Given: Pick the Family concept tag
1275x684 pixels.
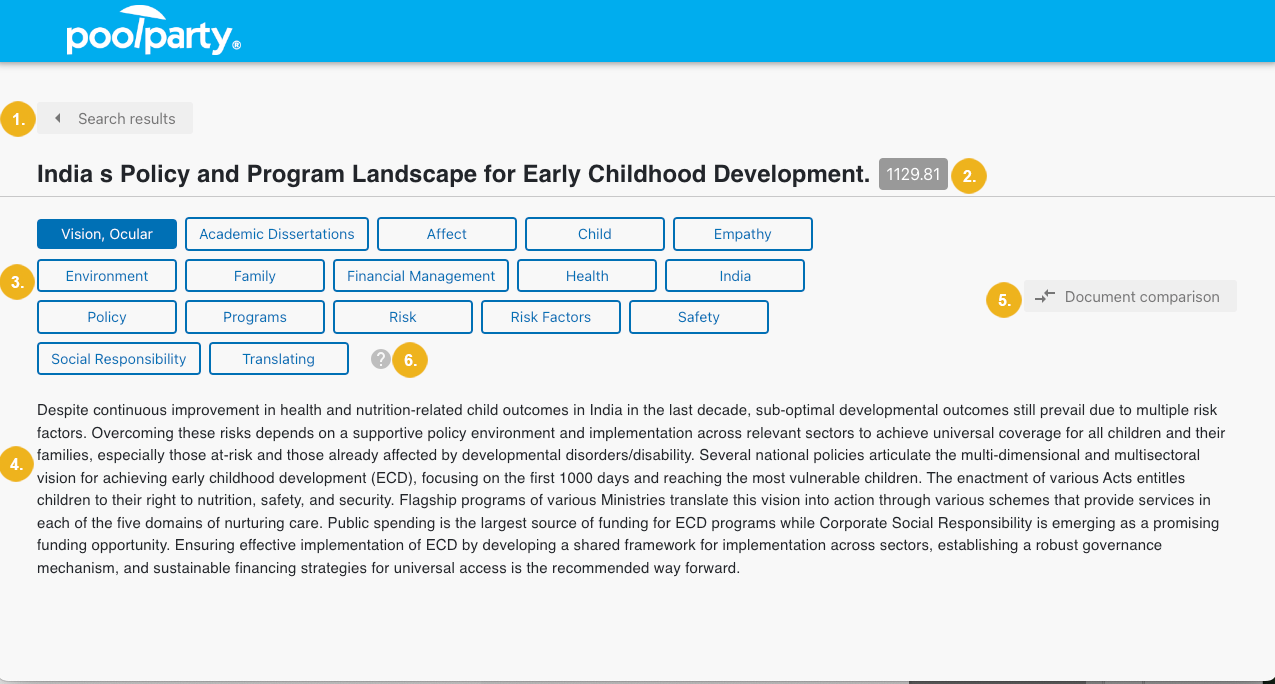Looking at the screenshot, I should point(255,276).
